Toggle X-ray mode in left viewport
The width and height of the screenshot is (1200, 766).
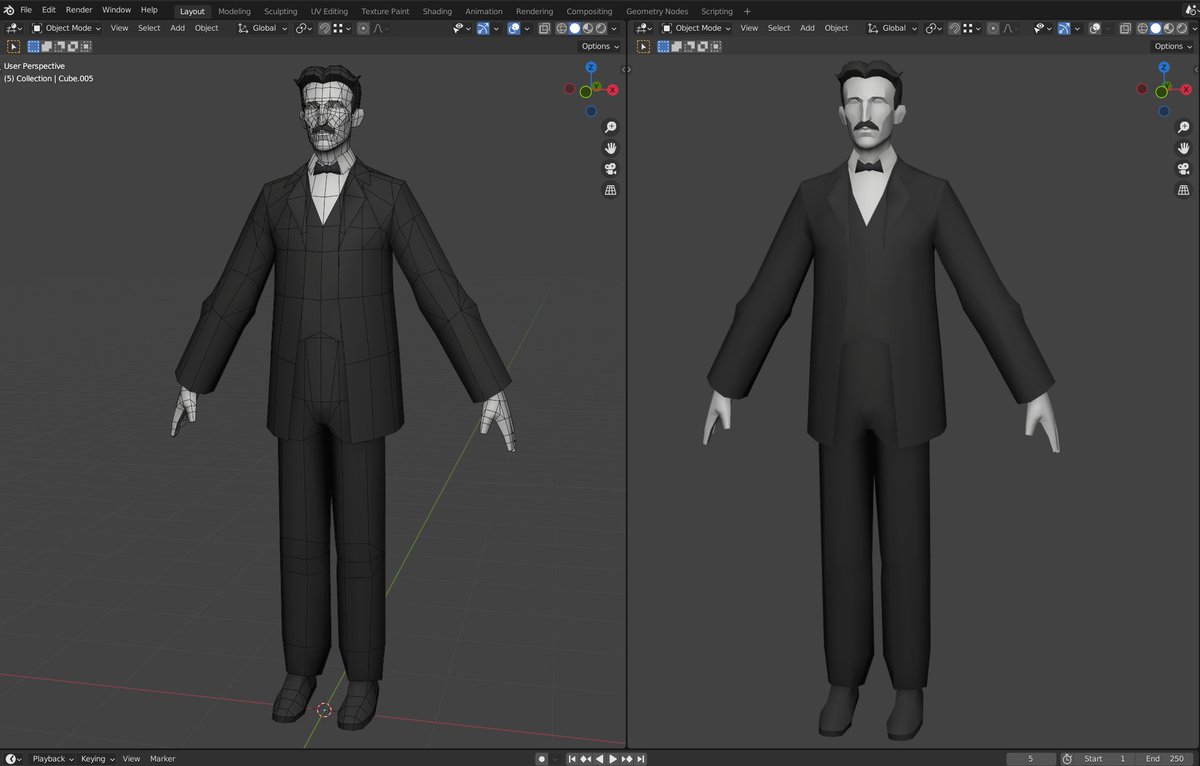tap(545, 28)
